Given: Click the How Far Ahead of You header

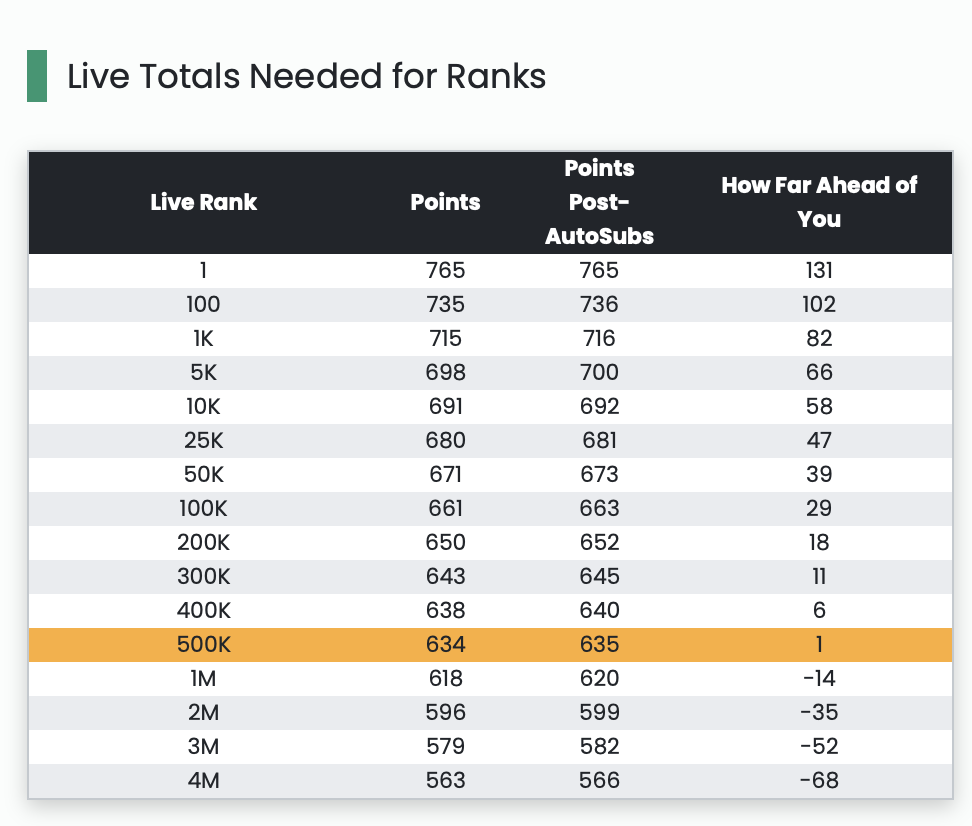Looking at the screenshot, I should (819, 202).
